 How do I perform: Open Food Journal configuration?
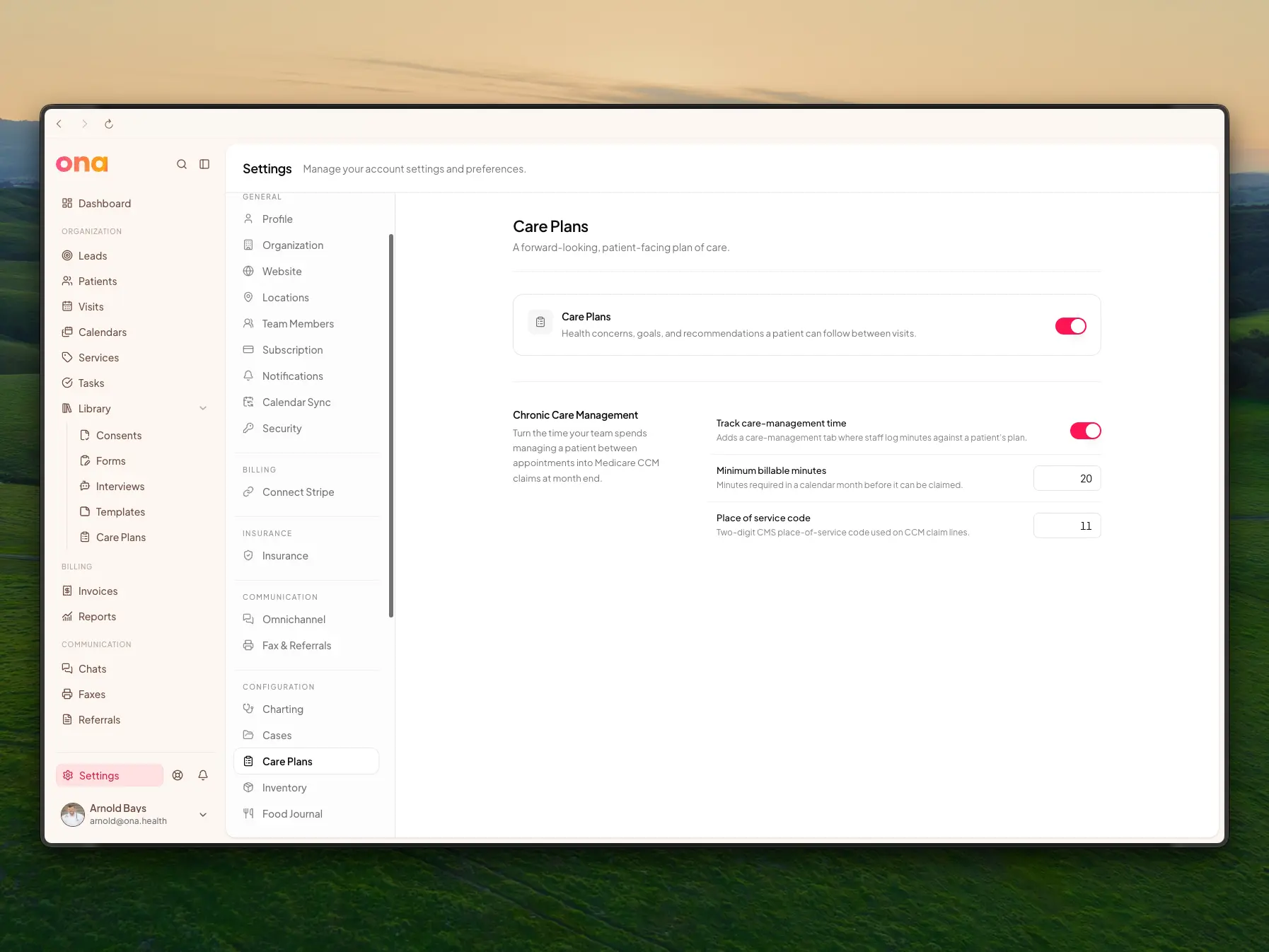tap(306, 814)
